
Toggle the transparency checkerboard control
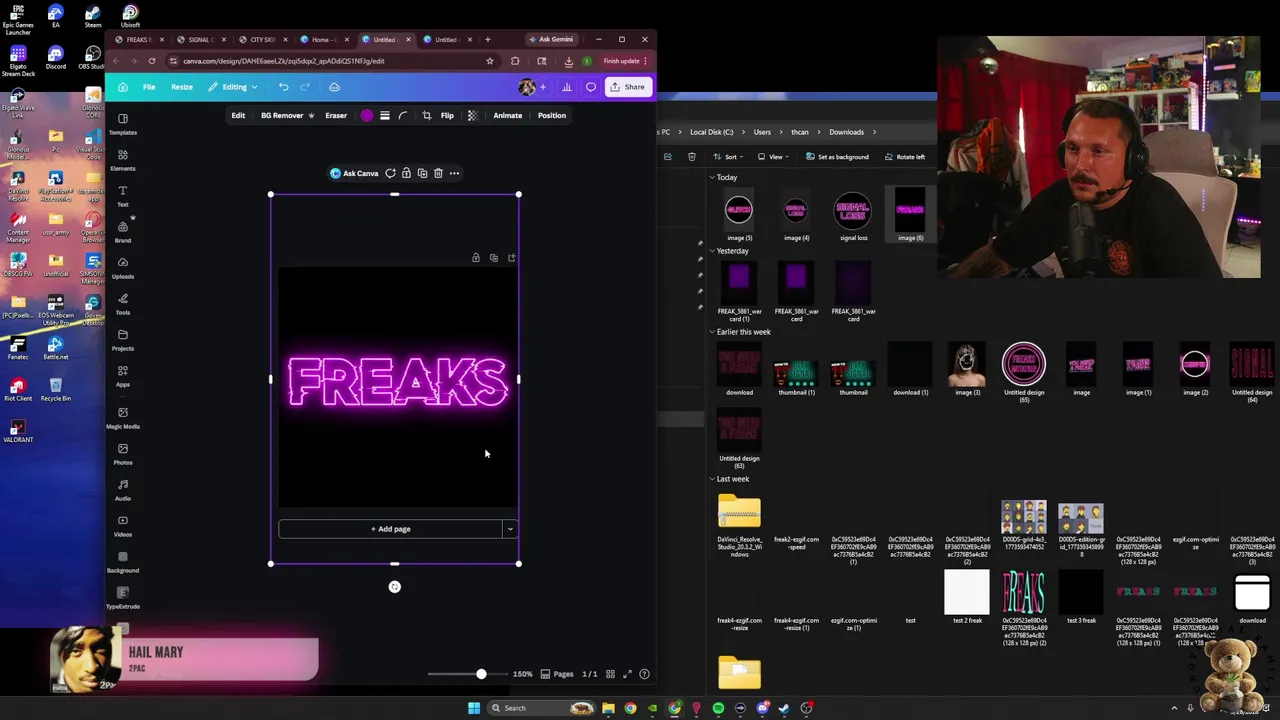tap(473, 115)
